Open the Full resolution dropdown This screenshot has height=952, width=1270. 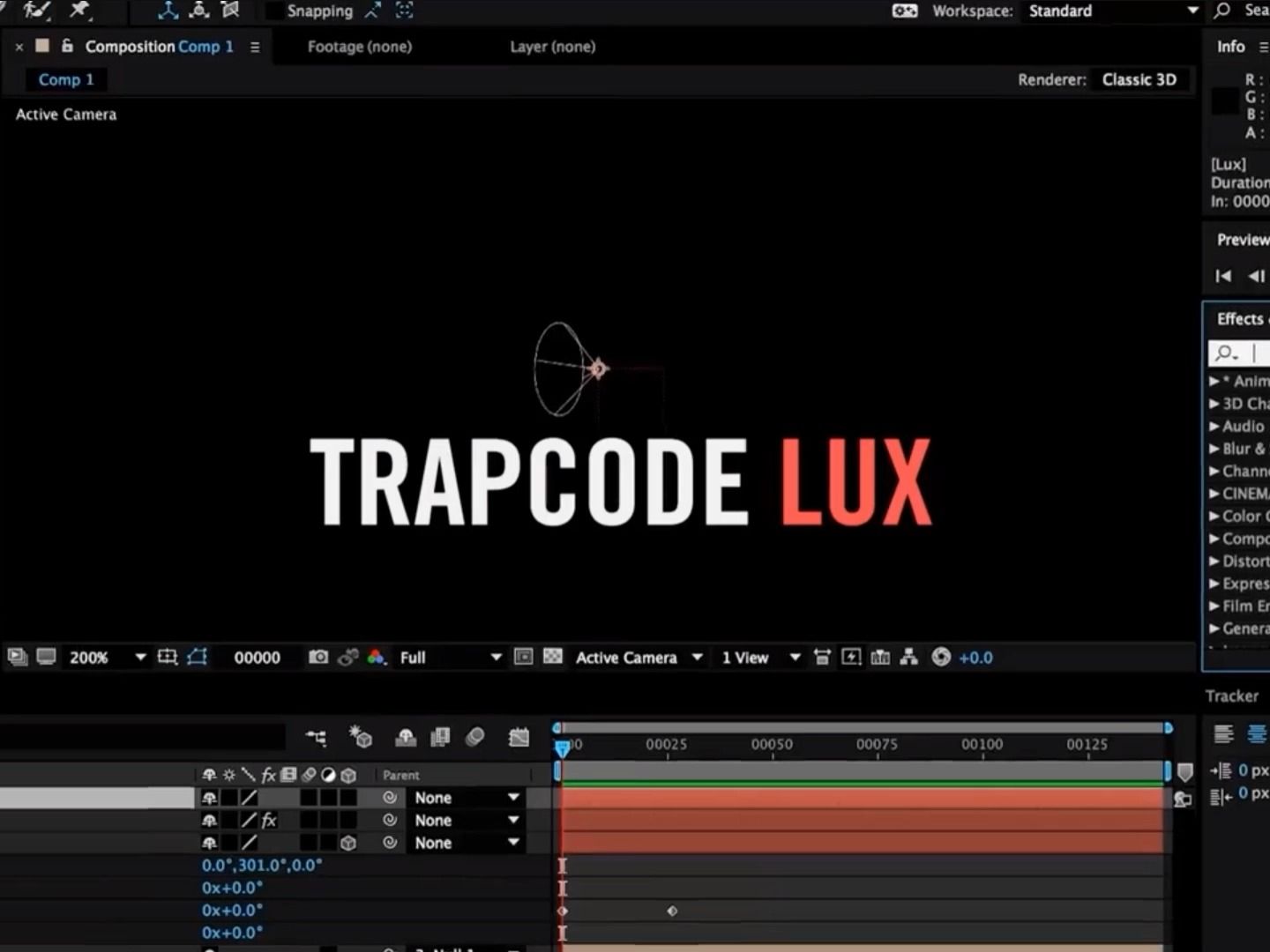(451, 658)
